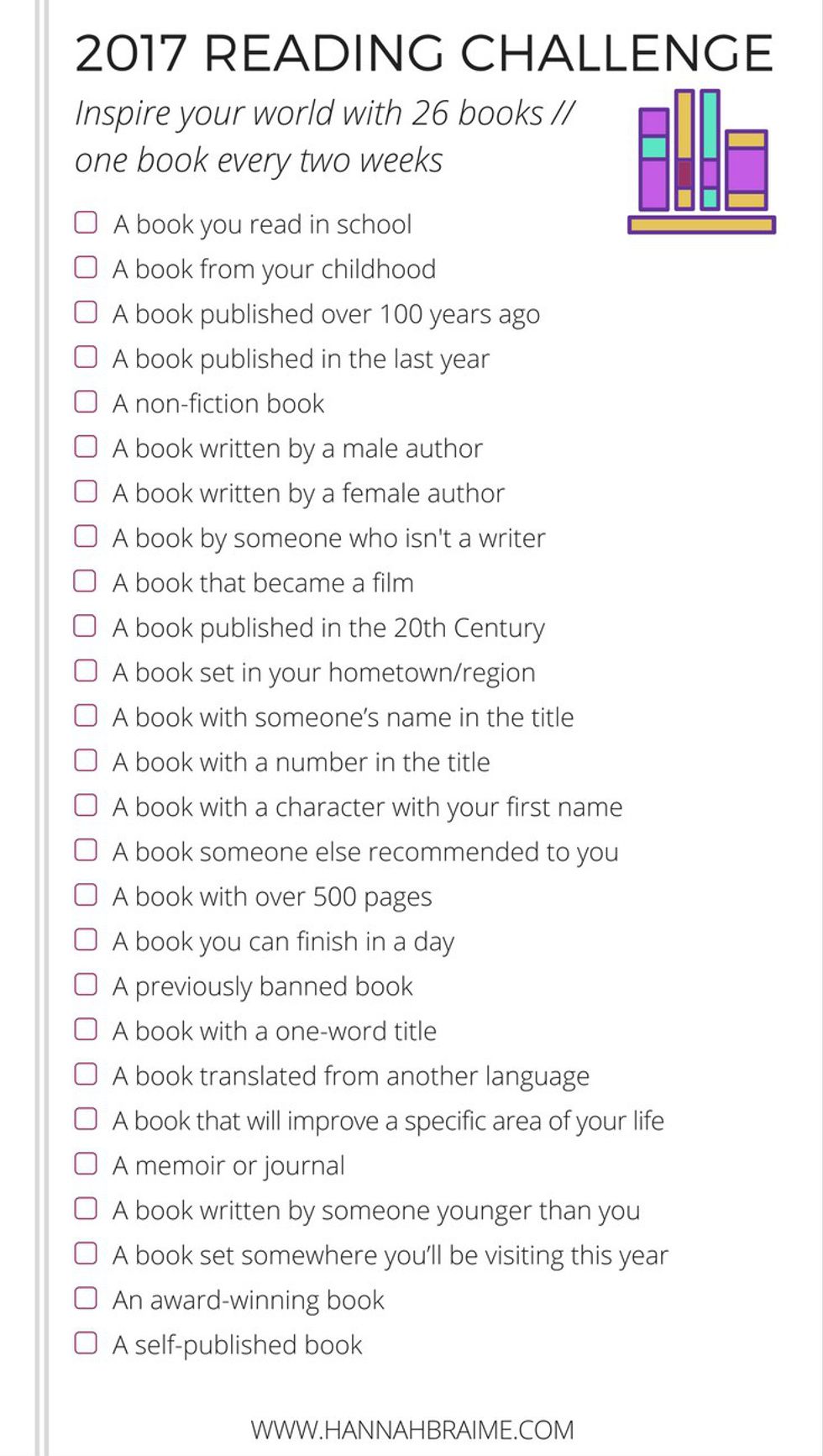This screenshot has width=823, height=1456.
Task: Tick 'A book written by a female author'
Action: point(86,491)
